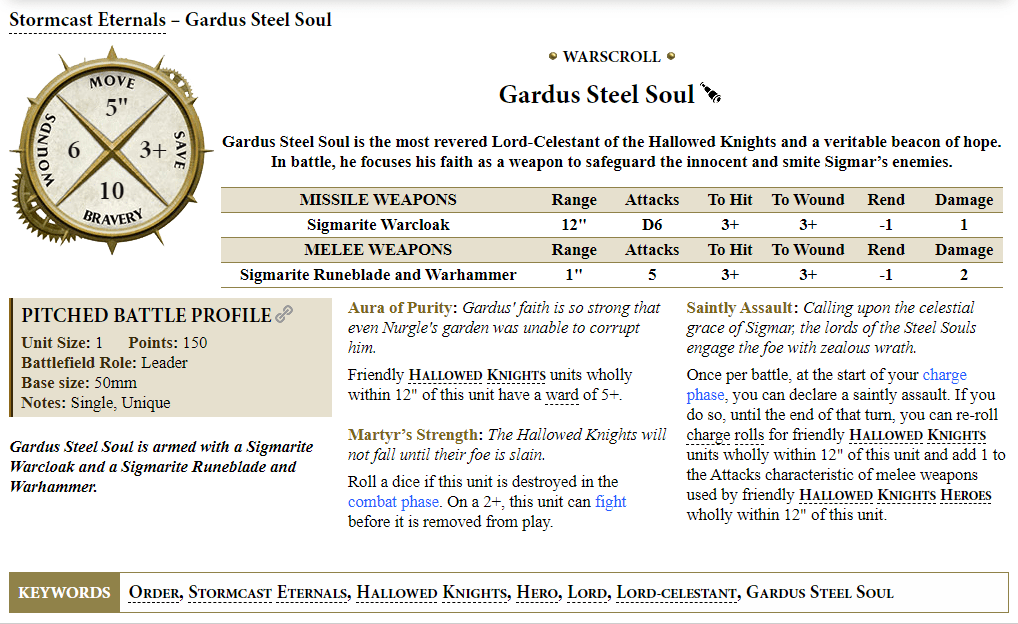The image size is (1018, 624).
Task: Click the chain link icon next to Pitched Battle Profile
Action: 285,315
